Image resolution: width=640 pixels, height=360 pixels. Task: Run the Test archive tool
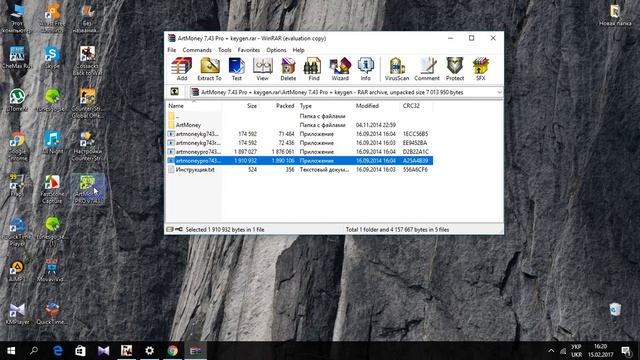(237, 69)
